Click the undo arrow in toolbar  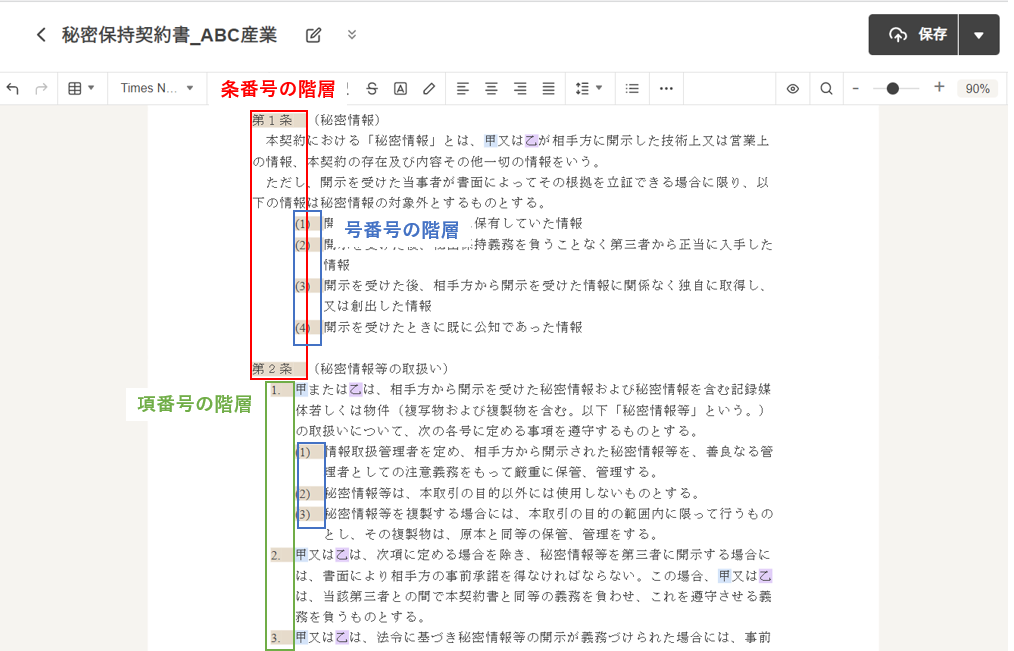click(13, 88)
